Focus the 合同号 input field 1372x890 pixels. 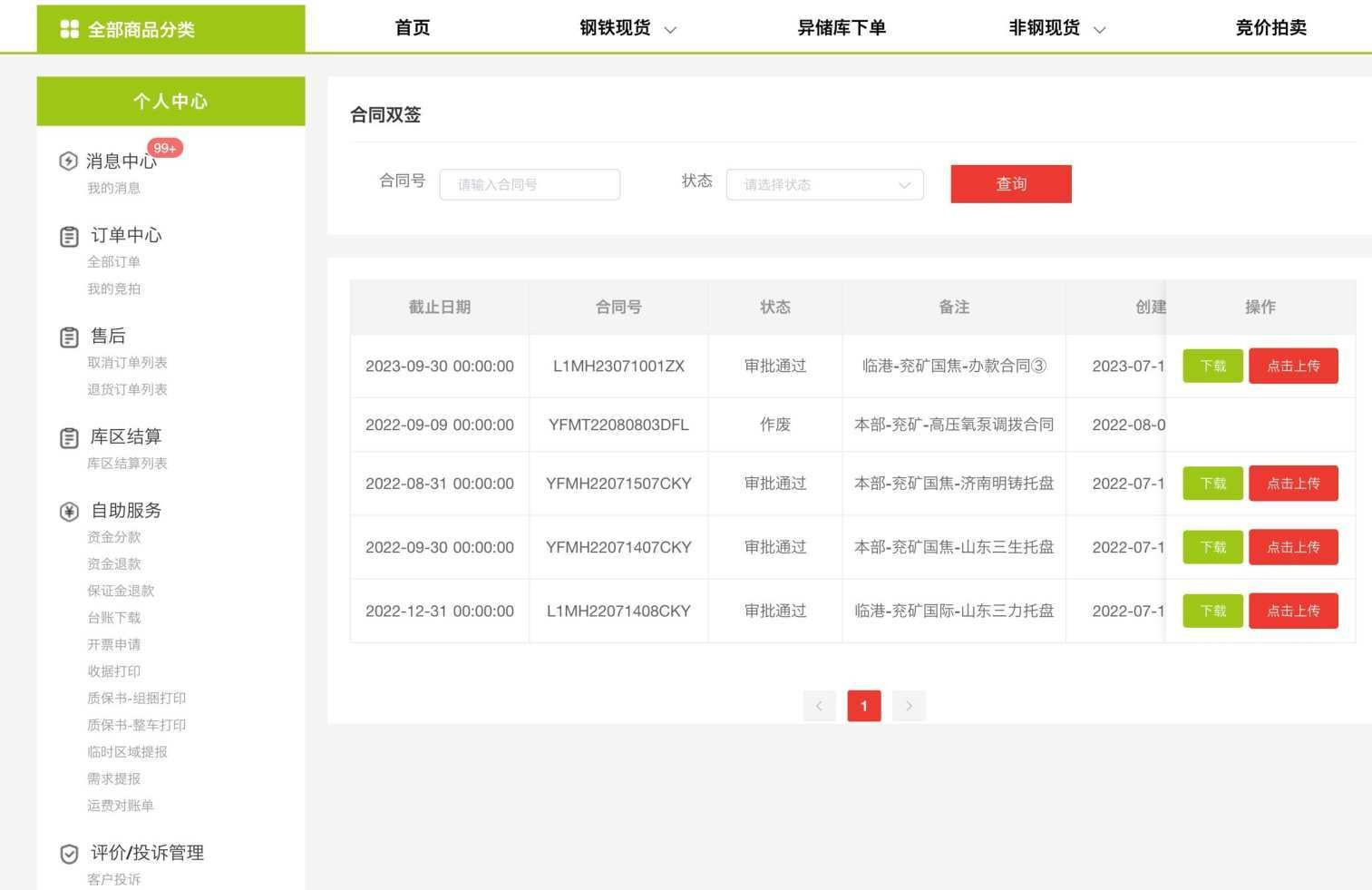pyautogui.click(x=530, y=184)
